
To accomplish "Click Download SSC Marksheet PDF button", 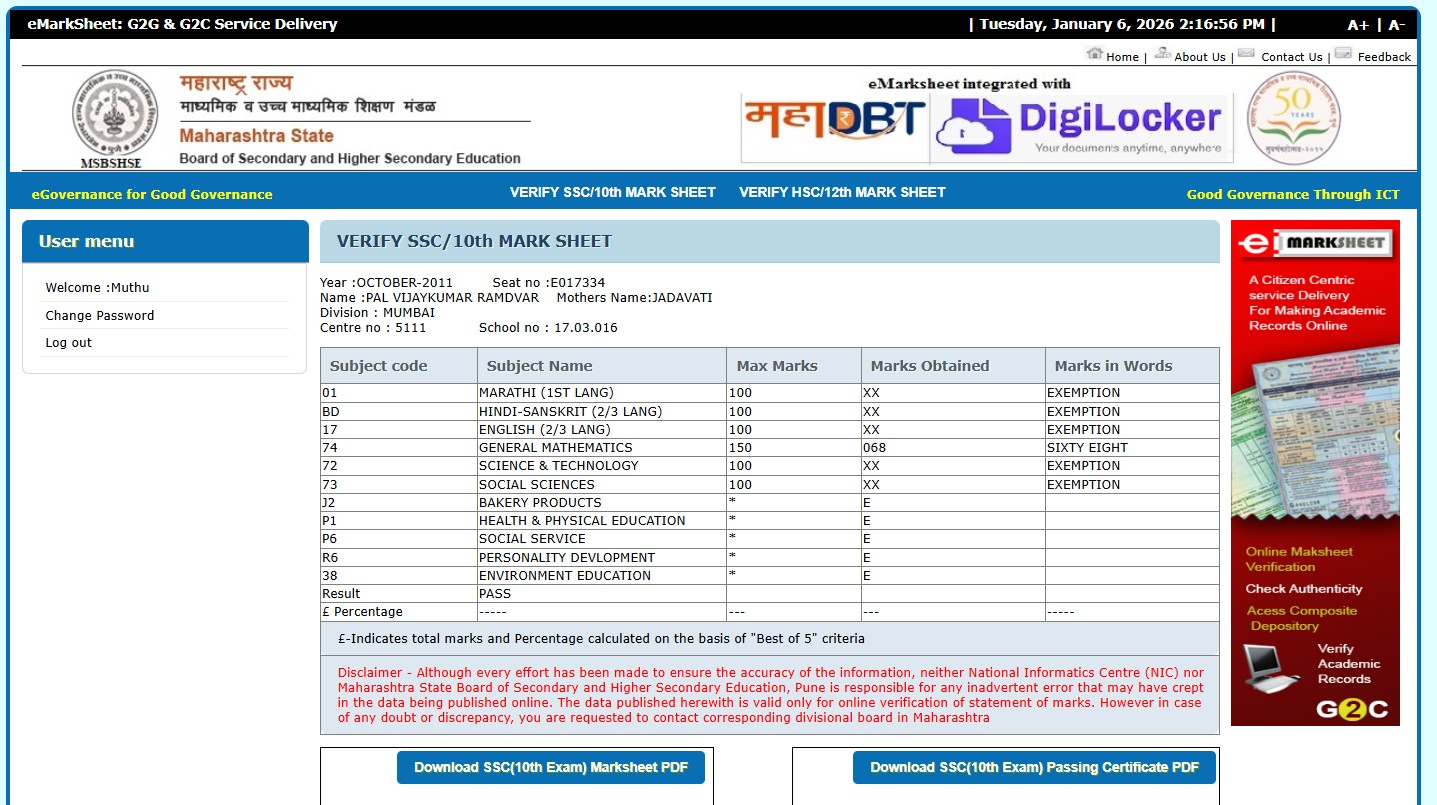I will 551,767.
